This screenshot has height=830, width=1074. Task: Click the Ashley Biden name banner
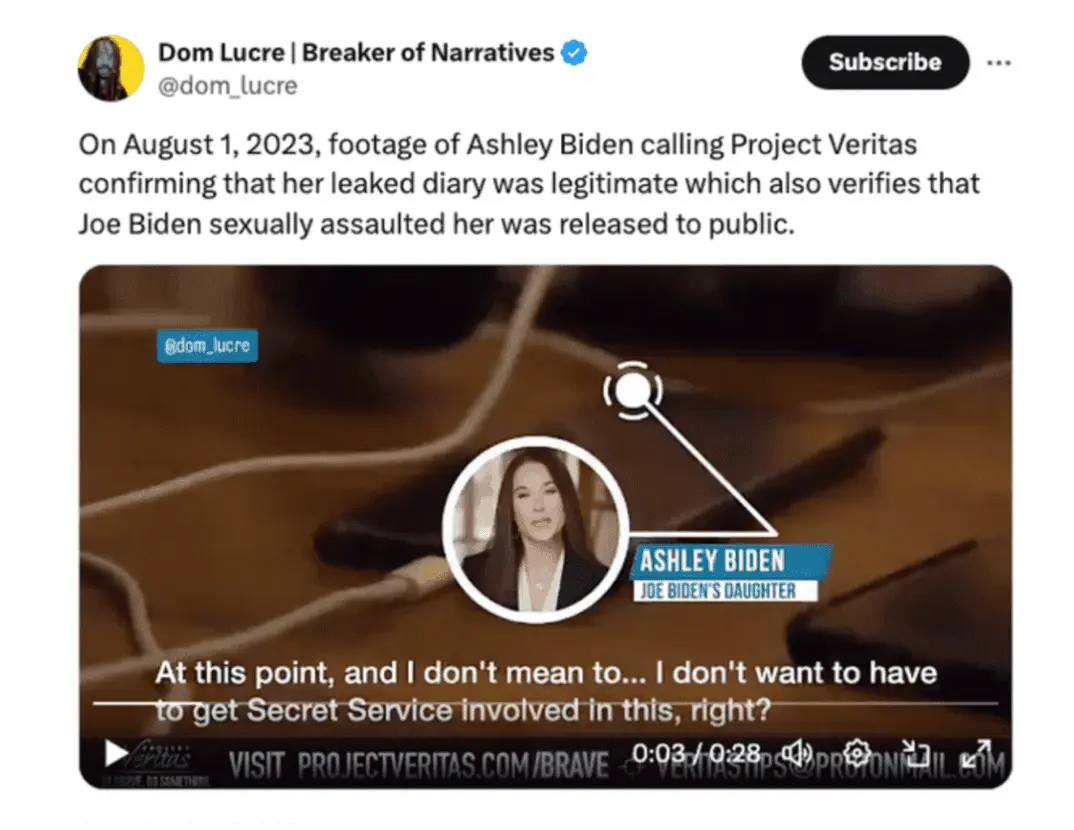pos(729,573)
